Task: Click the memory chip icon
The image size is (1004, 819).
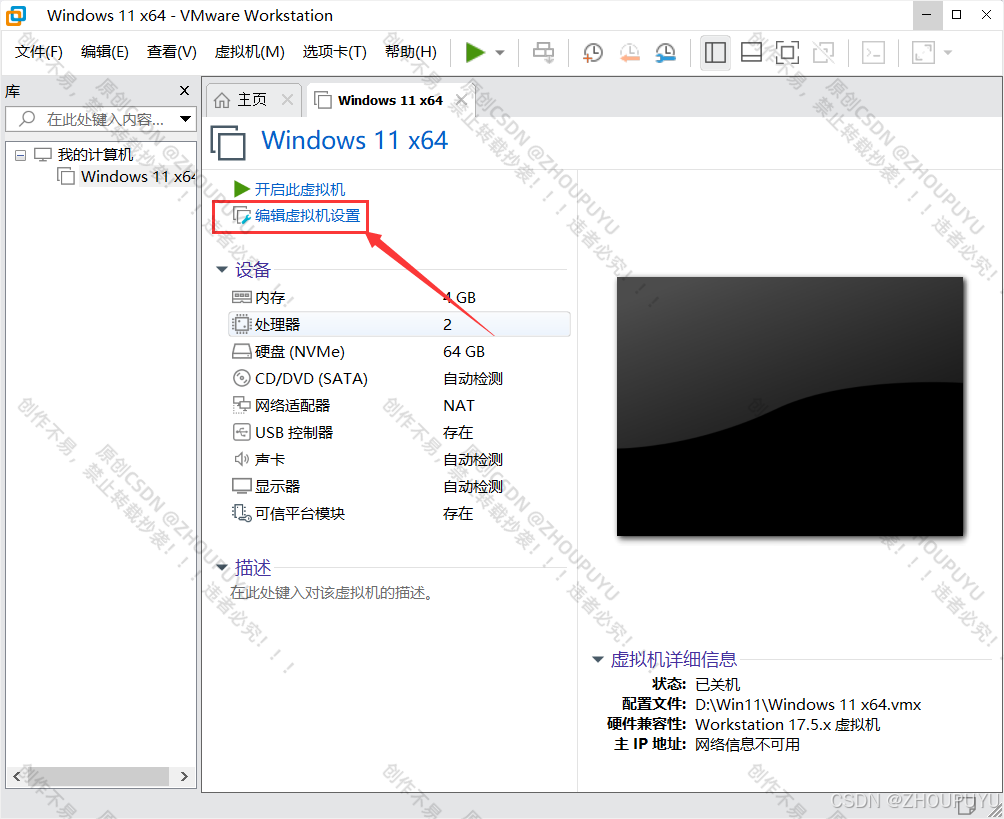Action: pyautogui.click(x=241, y=297)
